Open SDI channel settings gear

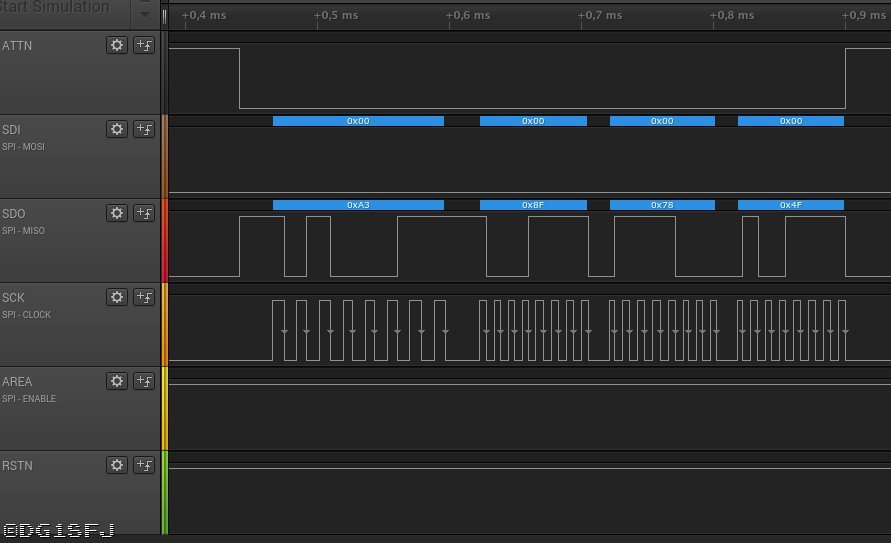click(117, 129)
